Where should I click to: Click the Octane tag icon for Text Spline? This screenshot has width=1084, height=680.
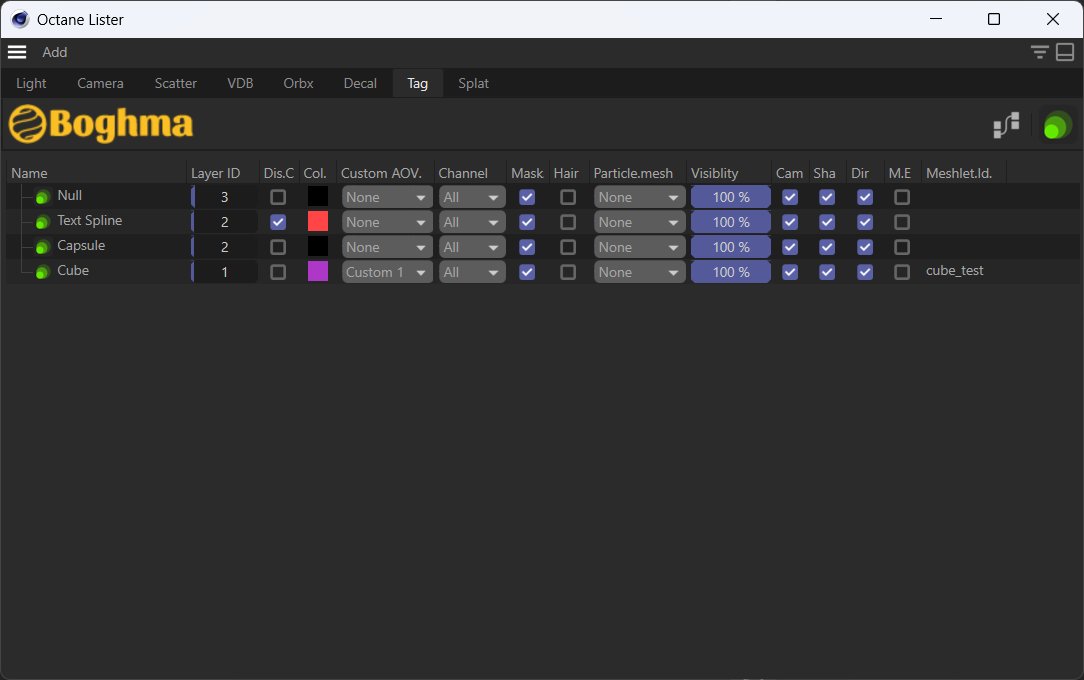pos(42,222)
